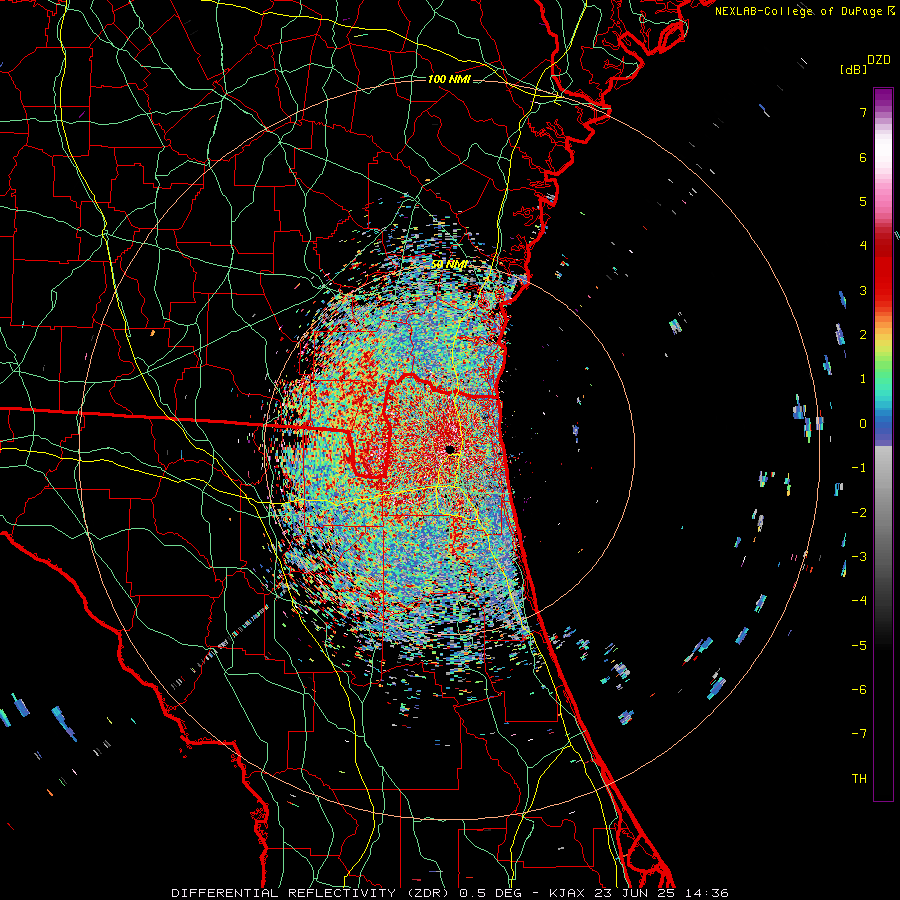Click the TH label on color scale
The width and height of the screenshot is (900, 900).
pos(859,779)
